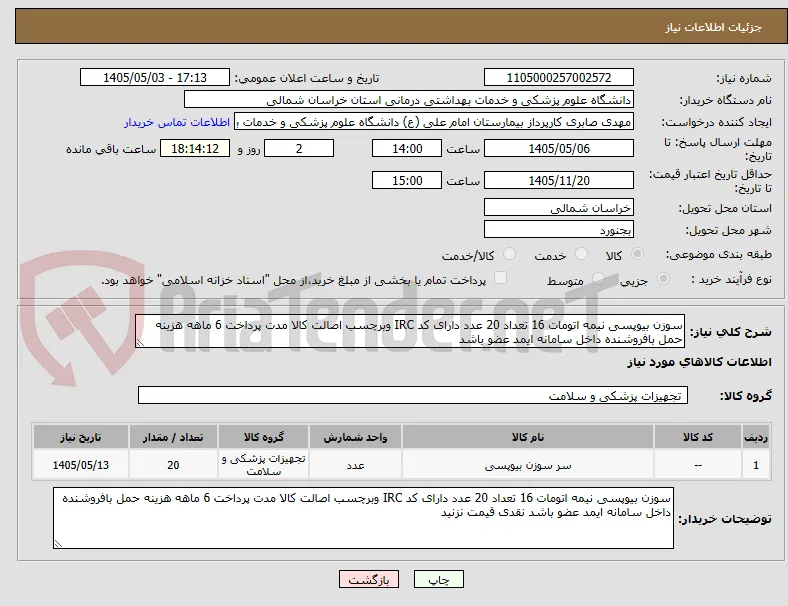
Task: Click the request creator field مهدی صابری
Action: [x=434, y=122]
